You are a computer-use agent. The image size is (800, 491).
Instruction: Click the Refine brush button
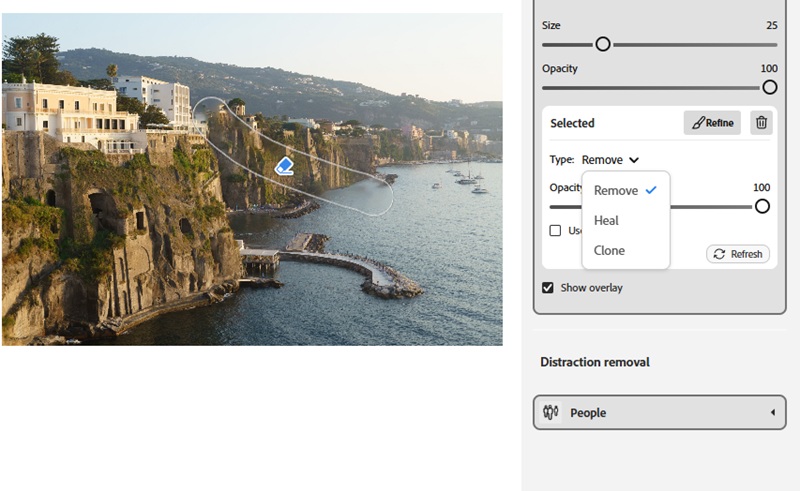pos(712,123)
